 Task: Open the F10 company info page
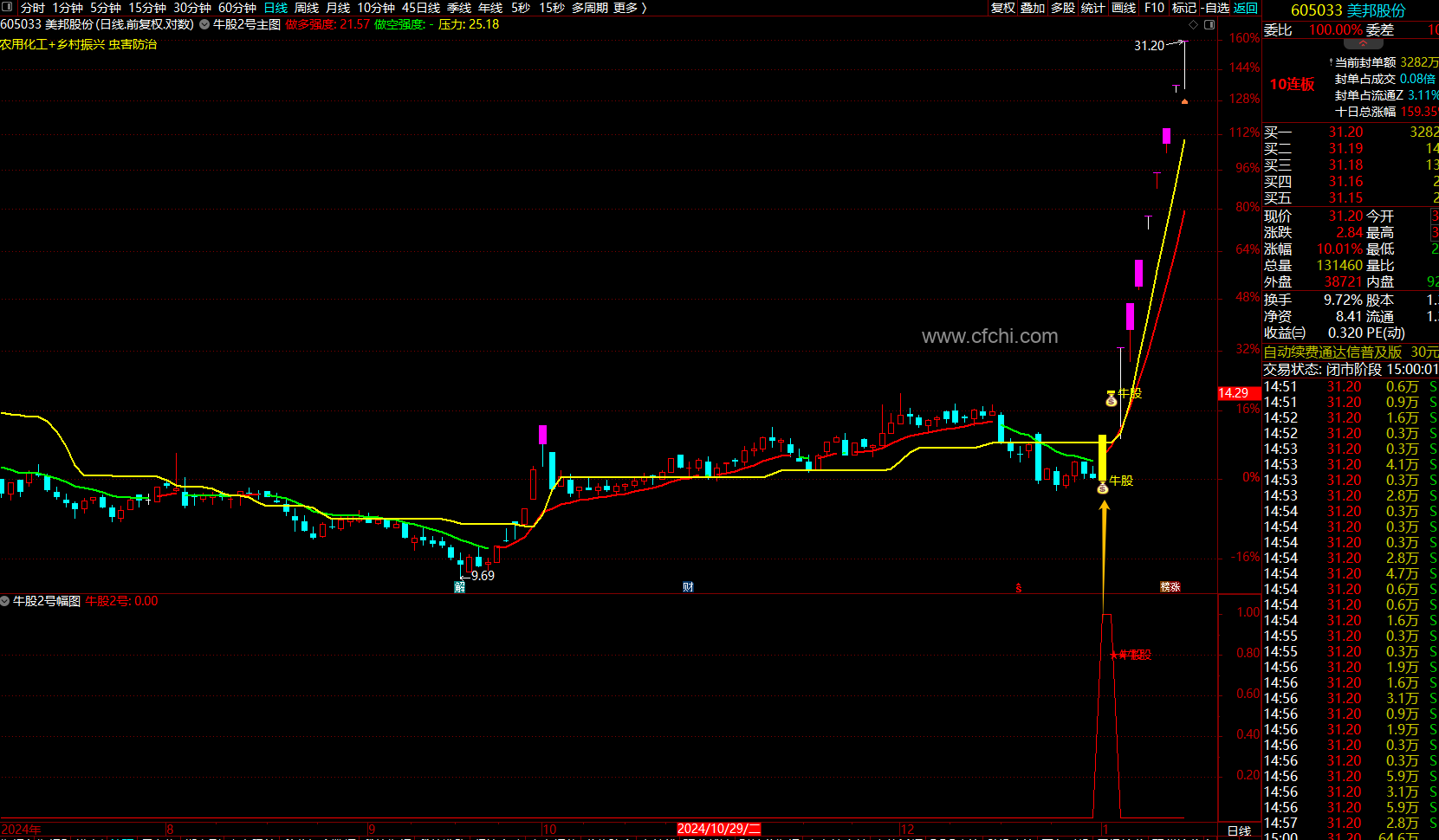coord(1154,8)
